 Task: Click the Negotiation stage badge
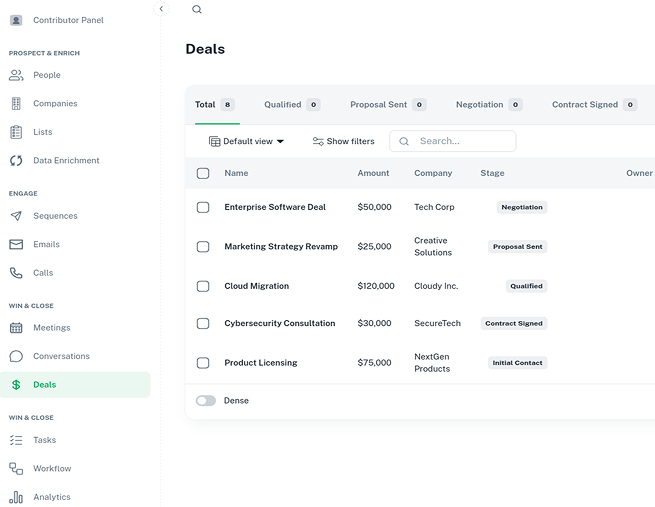click(x=522, y=207)
